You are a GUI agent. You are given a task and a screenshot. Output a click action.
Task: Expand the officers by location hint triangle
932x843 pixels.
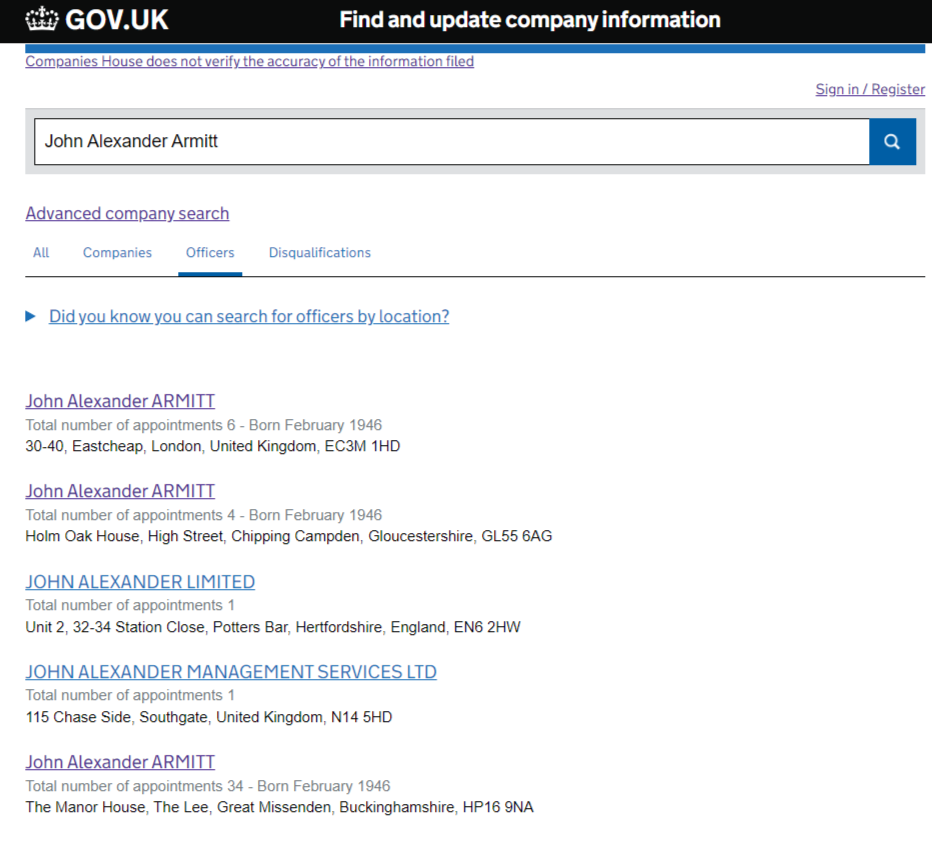tap(30, 316)
